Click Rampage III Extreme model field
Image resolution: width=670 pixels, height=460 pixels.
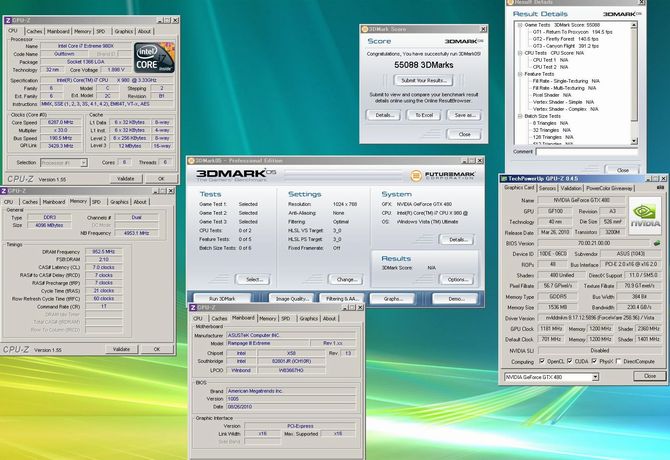tap(267, 343)
